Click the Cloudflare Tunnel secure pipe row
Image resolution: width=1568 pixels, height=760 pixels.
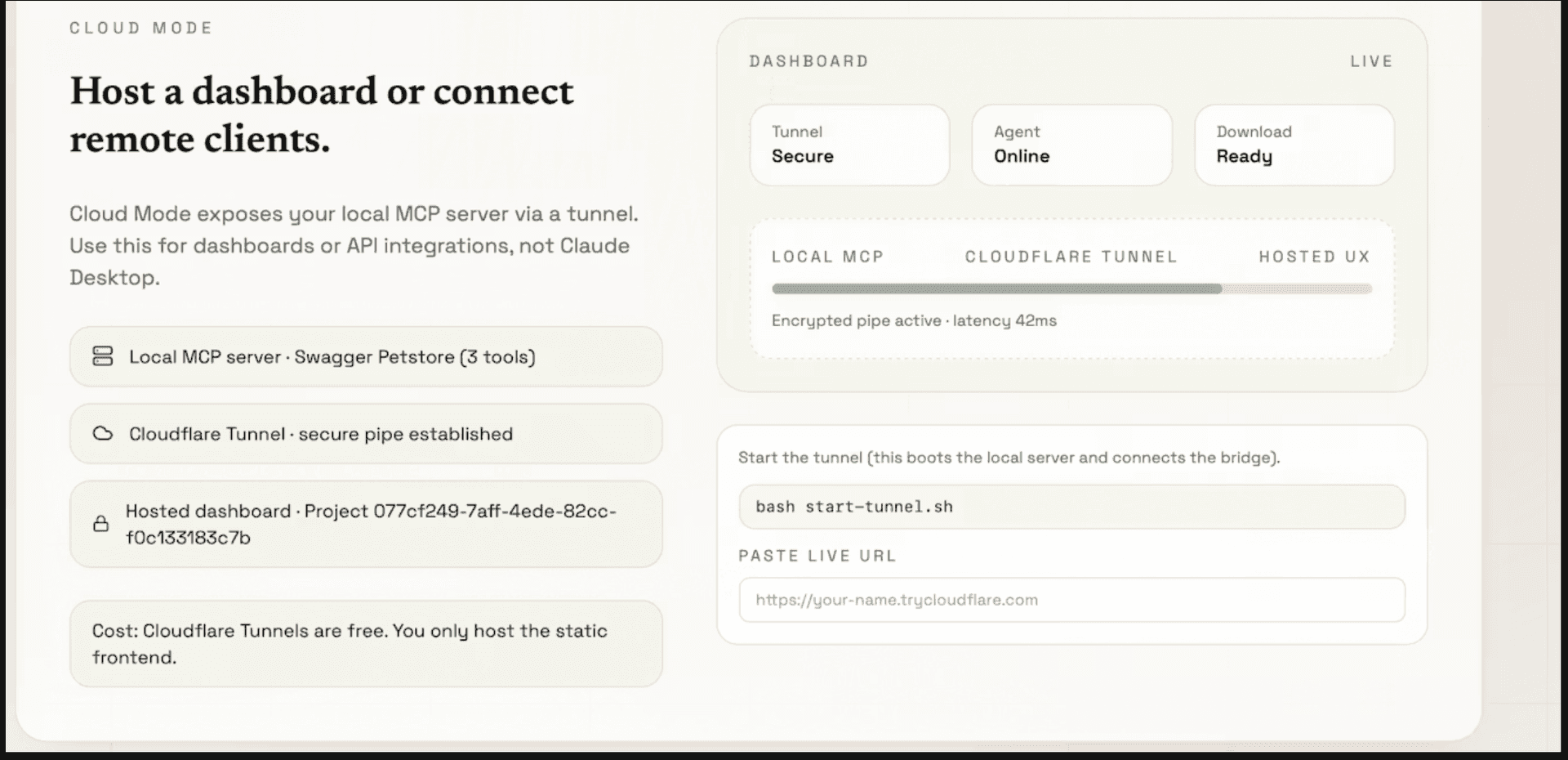(x=366, y=433)
